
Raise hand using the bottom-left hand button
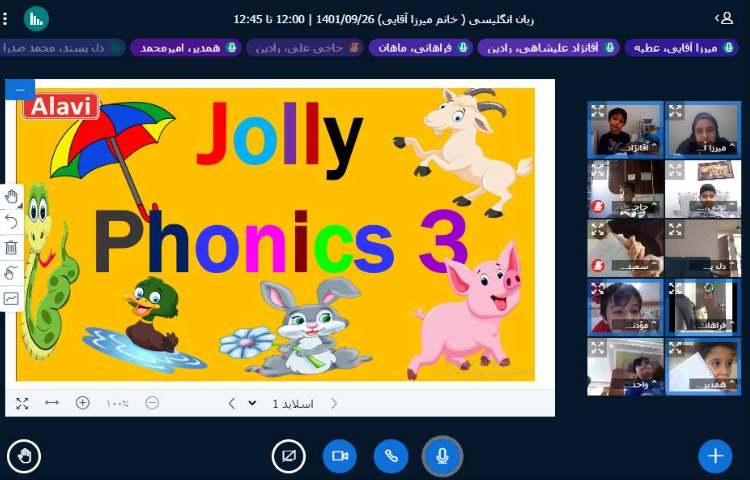click(x=24, y=456)
